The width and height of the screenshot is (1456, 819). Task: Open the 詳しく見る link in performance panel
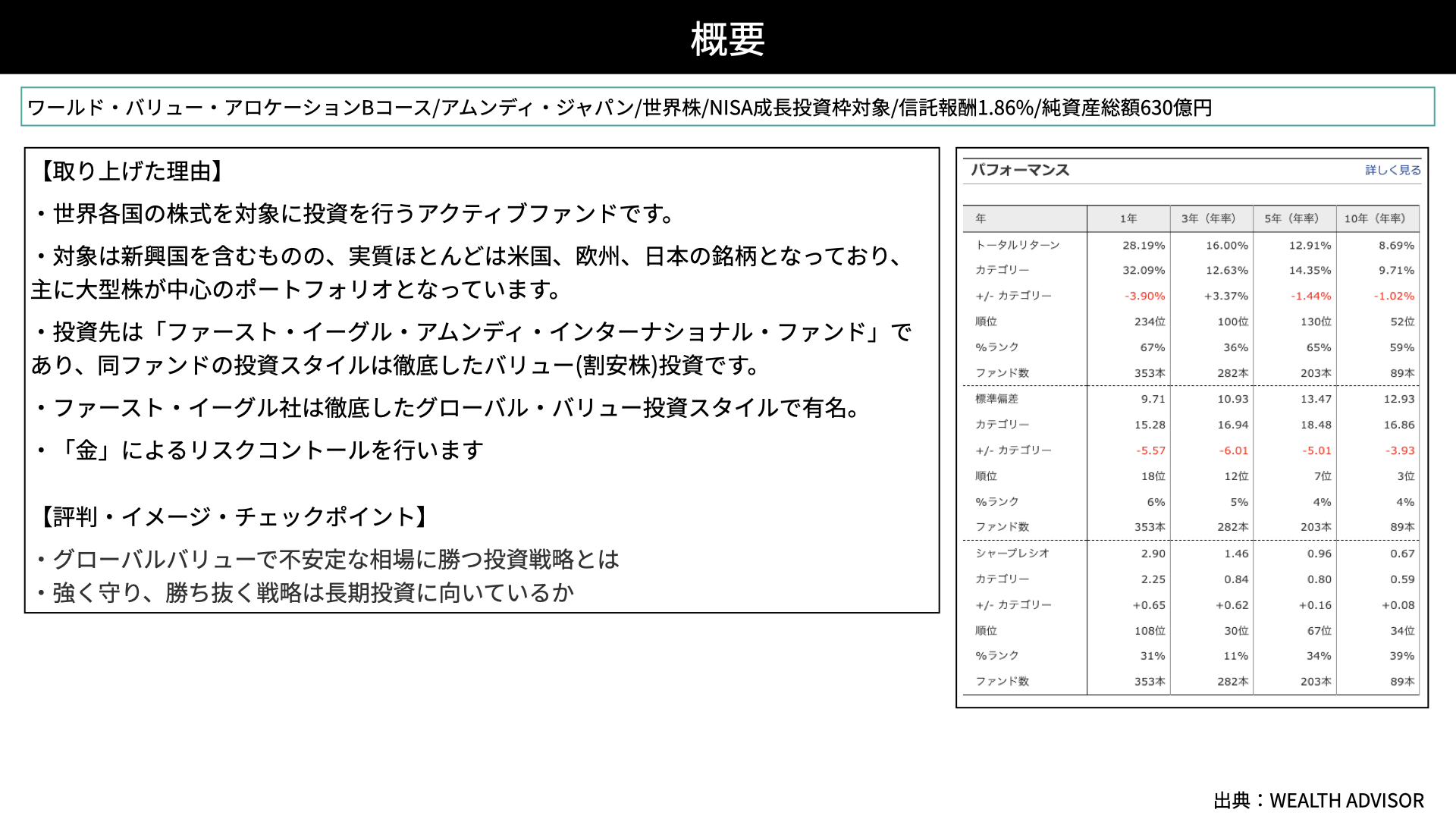point(1393,170)
